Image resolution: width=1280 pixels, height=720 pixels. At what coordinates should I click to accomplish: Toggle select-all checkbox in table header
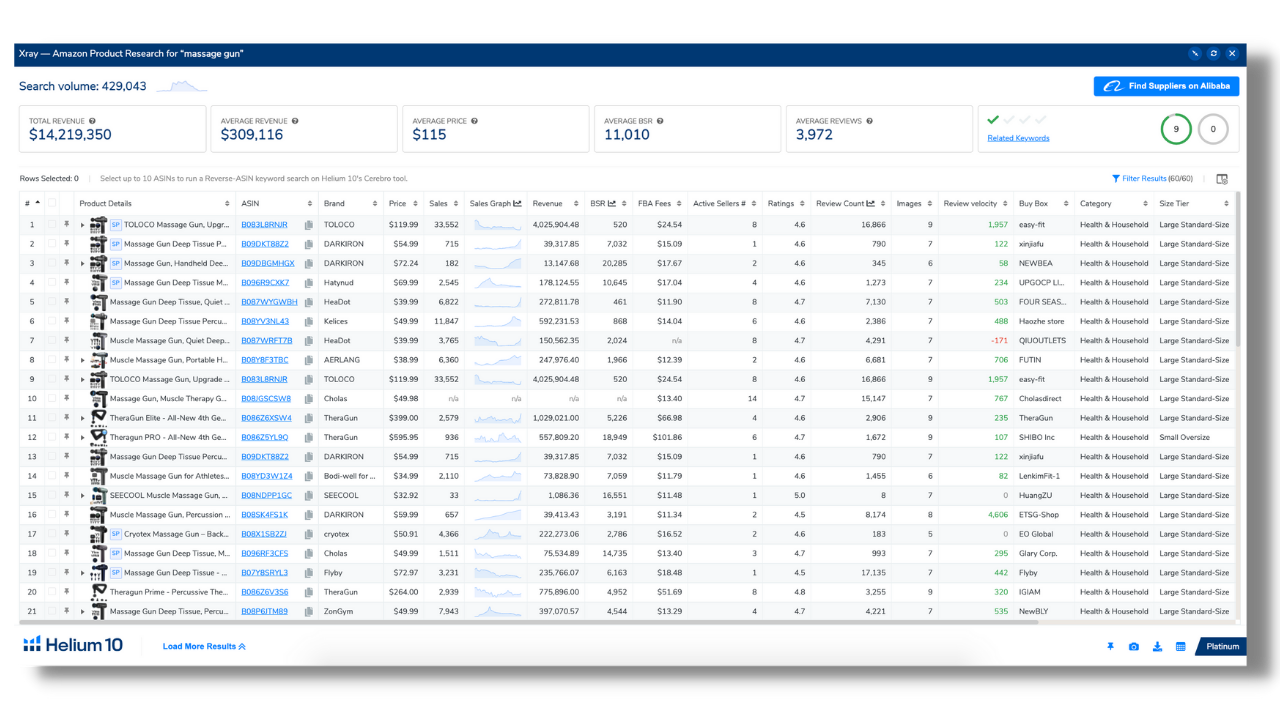coord(52,204)
